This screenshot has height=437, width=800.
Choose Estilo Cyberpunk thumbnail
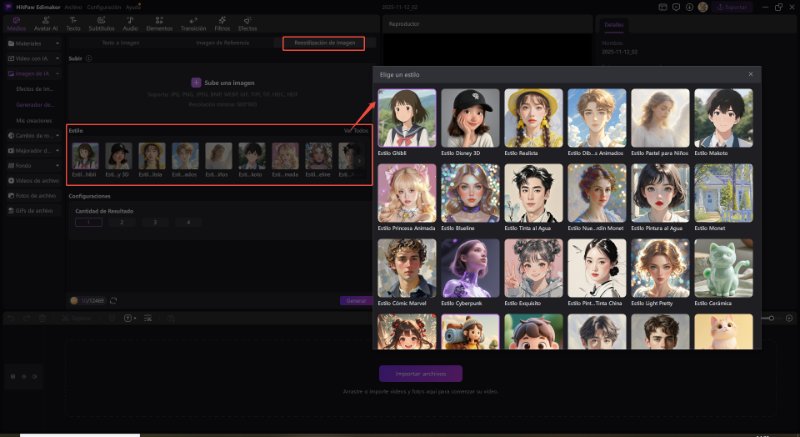click(470, 268)
